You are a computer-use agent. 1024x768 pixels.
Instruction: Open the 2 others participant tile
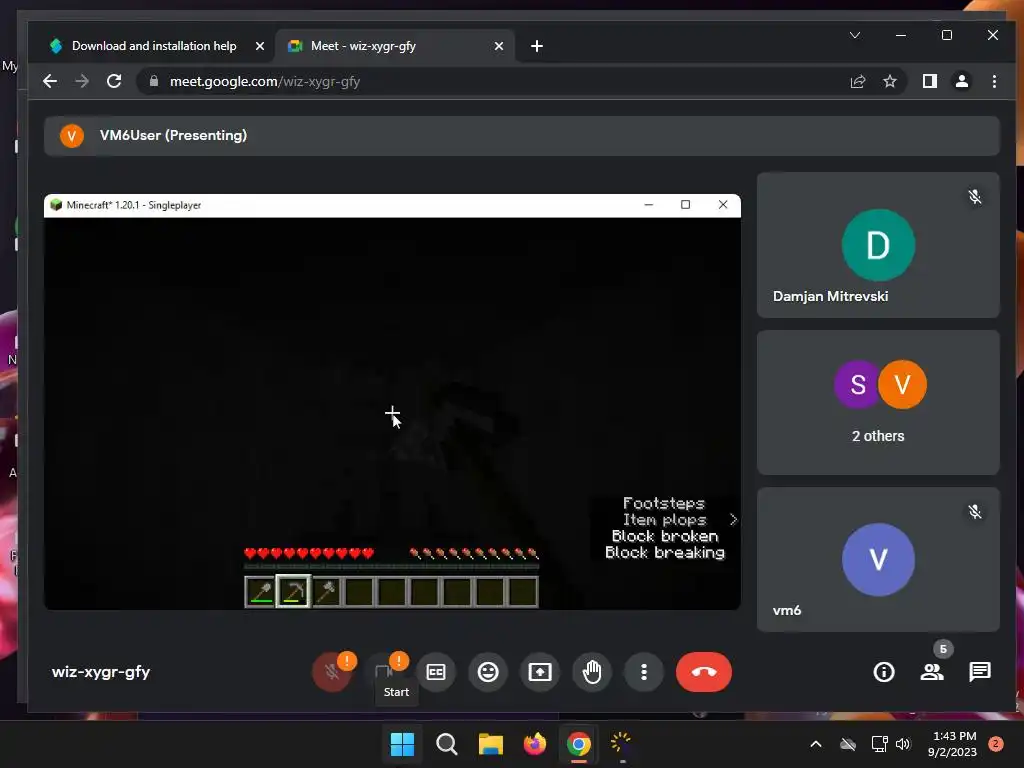pos(878,402)
